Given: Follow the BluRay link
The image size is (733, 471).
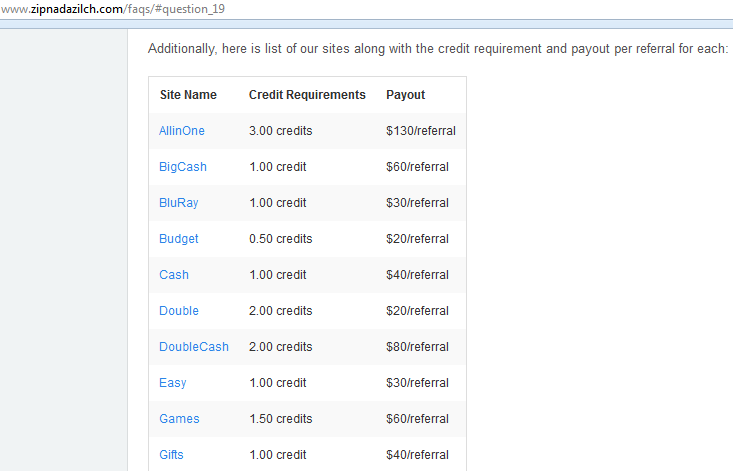Looking at the screenshot, I should (179, 203).
